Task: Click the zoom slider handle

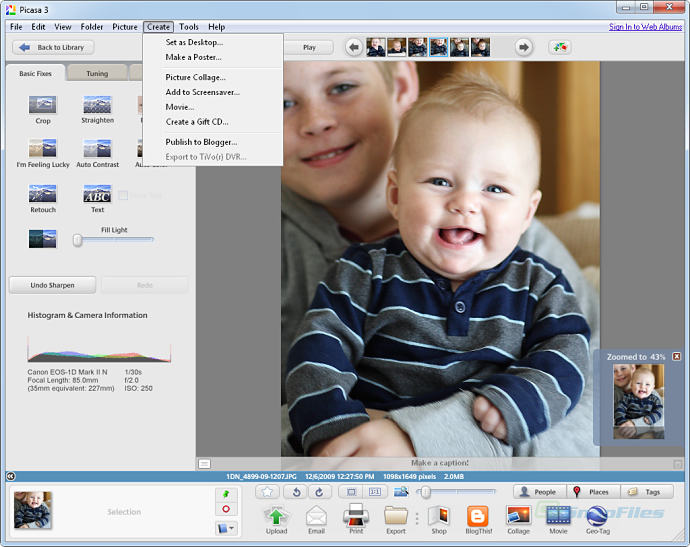Action: 426,492
